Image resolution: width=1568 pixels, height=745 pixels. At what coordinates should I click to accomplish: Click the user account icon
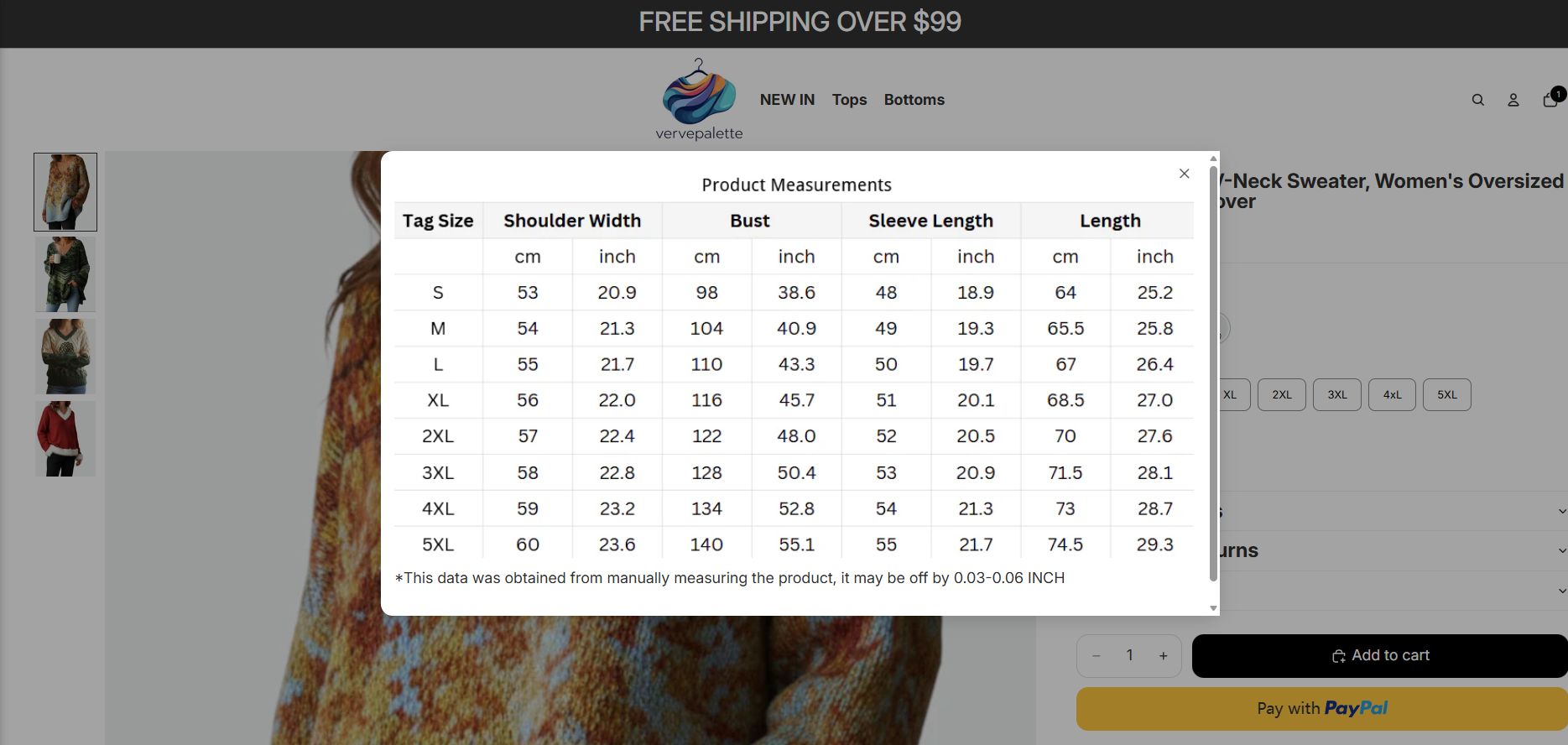[x=1513, y=100]
